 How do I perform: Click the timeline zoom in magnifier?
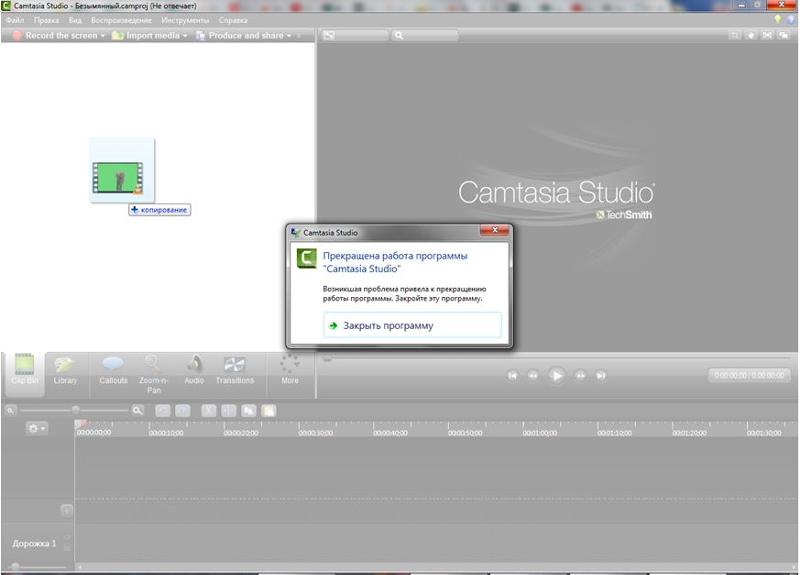pyautogui.click(x=137, y=410)
